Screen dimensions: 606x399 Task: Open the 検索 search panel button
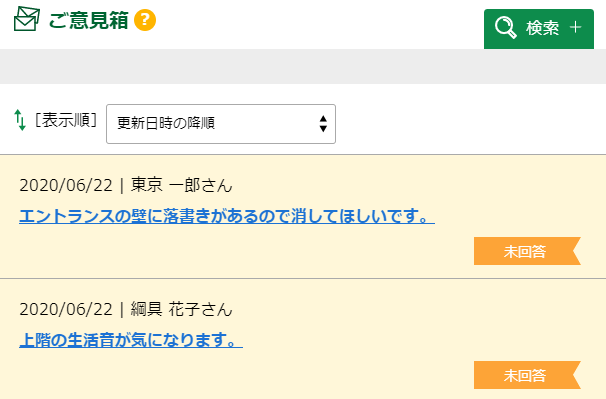click(539, 29)
